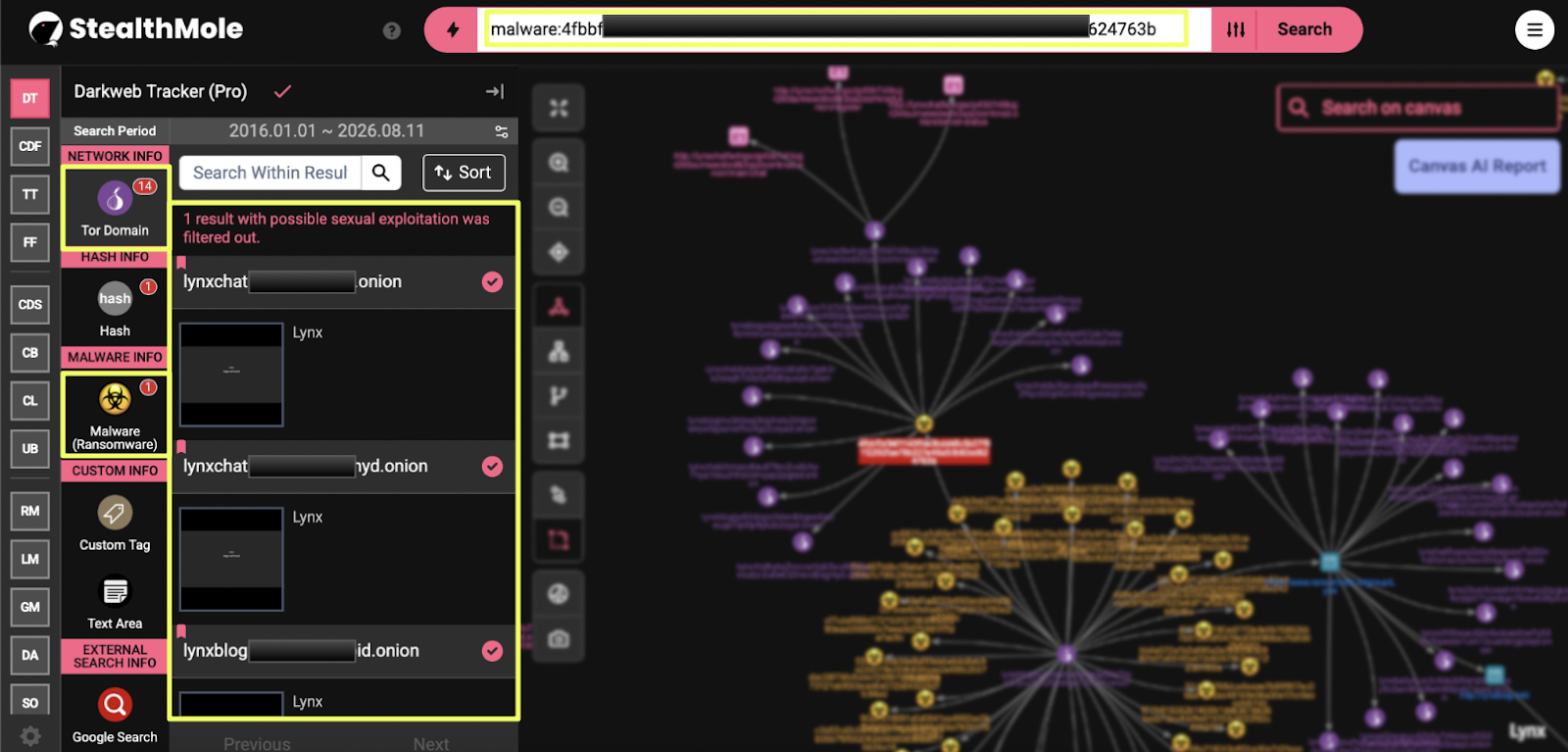Open the hamburger main menu
Viewport: 1568px width, 752px height.
pyautogui.click(x=1535, y=29)
